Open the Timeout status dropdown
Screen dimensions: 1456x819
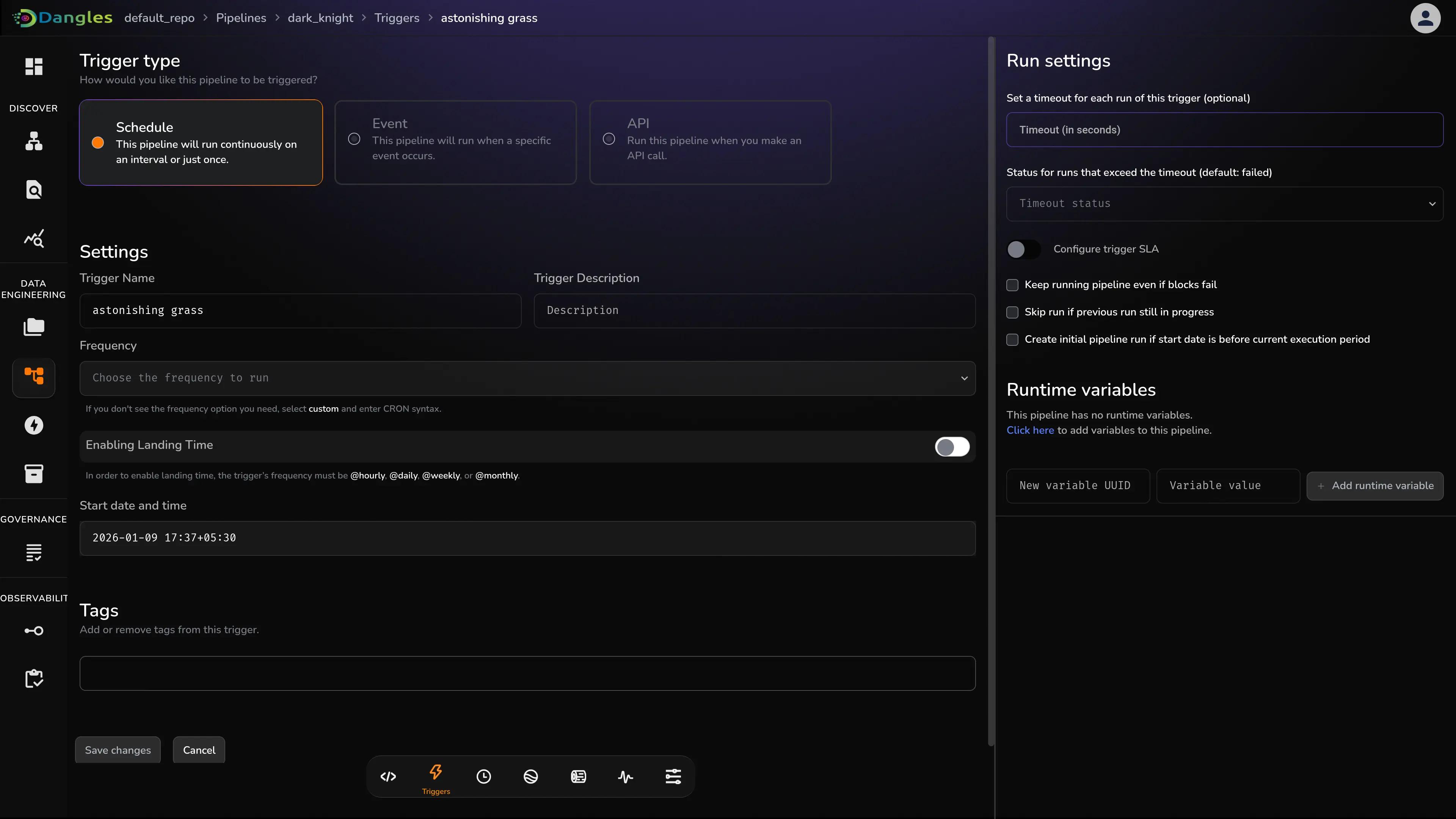tap(1224, 204)
